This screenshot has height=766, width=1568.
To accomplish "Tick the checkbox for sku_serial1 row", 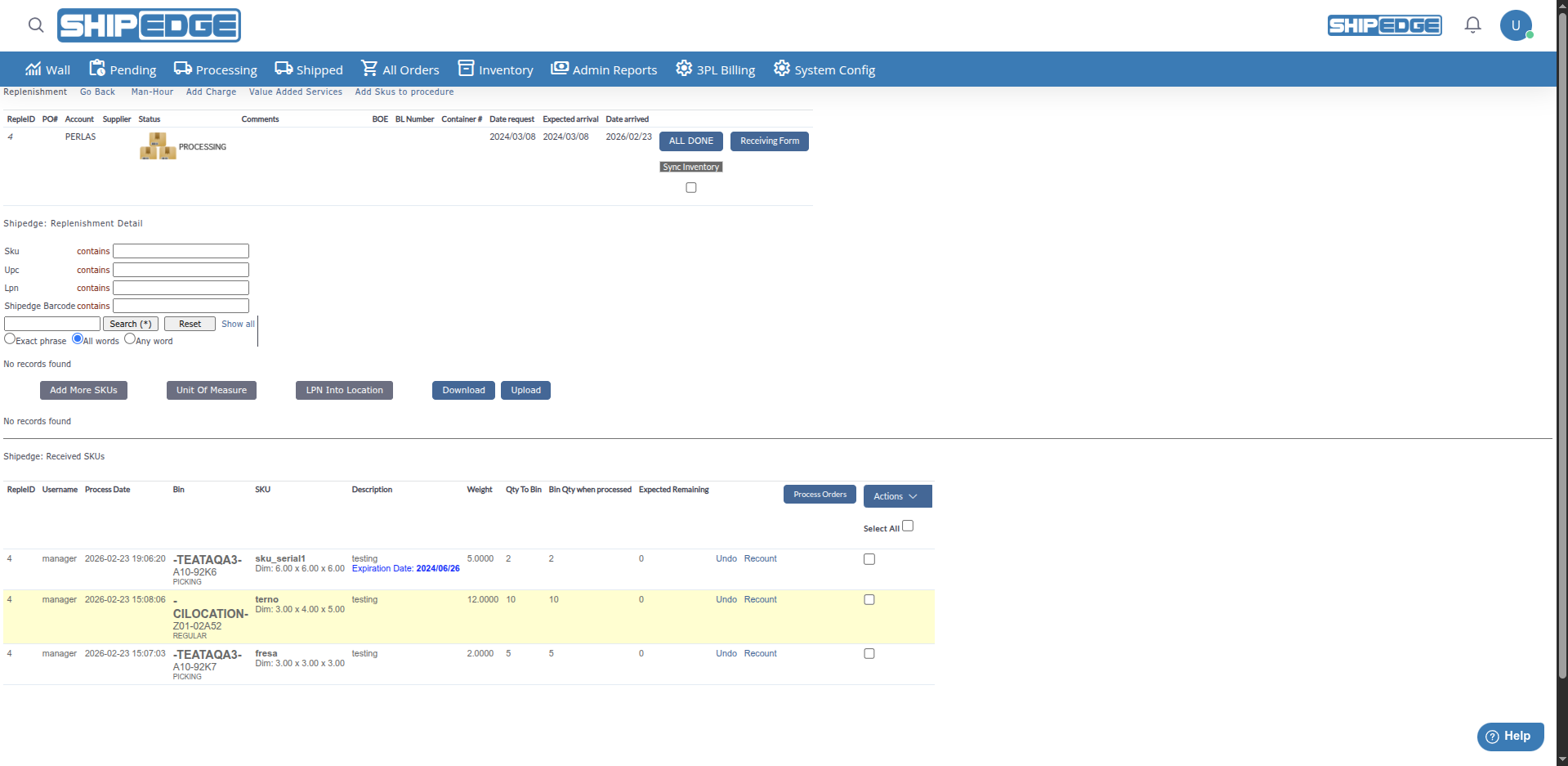I will click(x=869, y=559).
